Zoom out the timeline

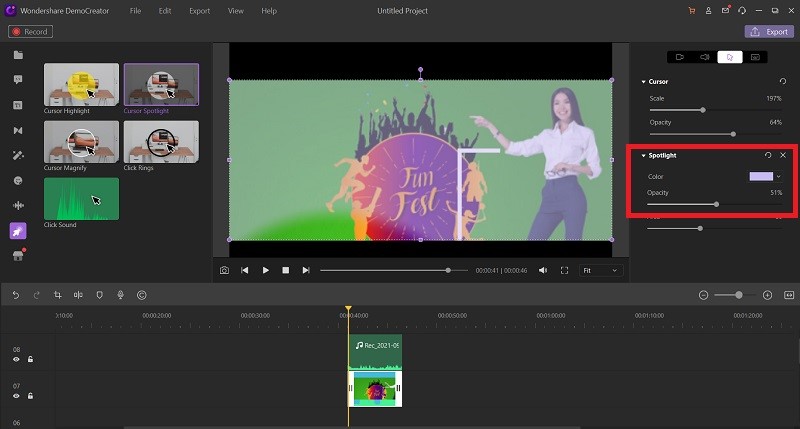(704, 295)
